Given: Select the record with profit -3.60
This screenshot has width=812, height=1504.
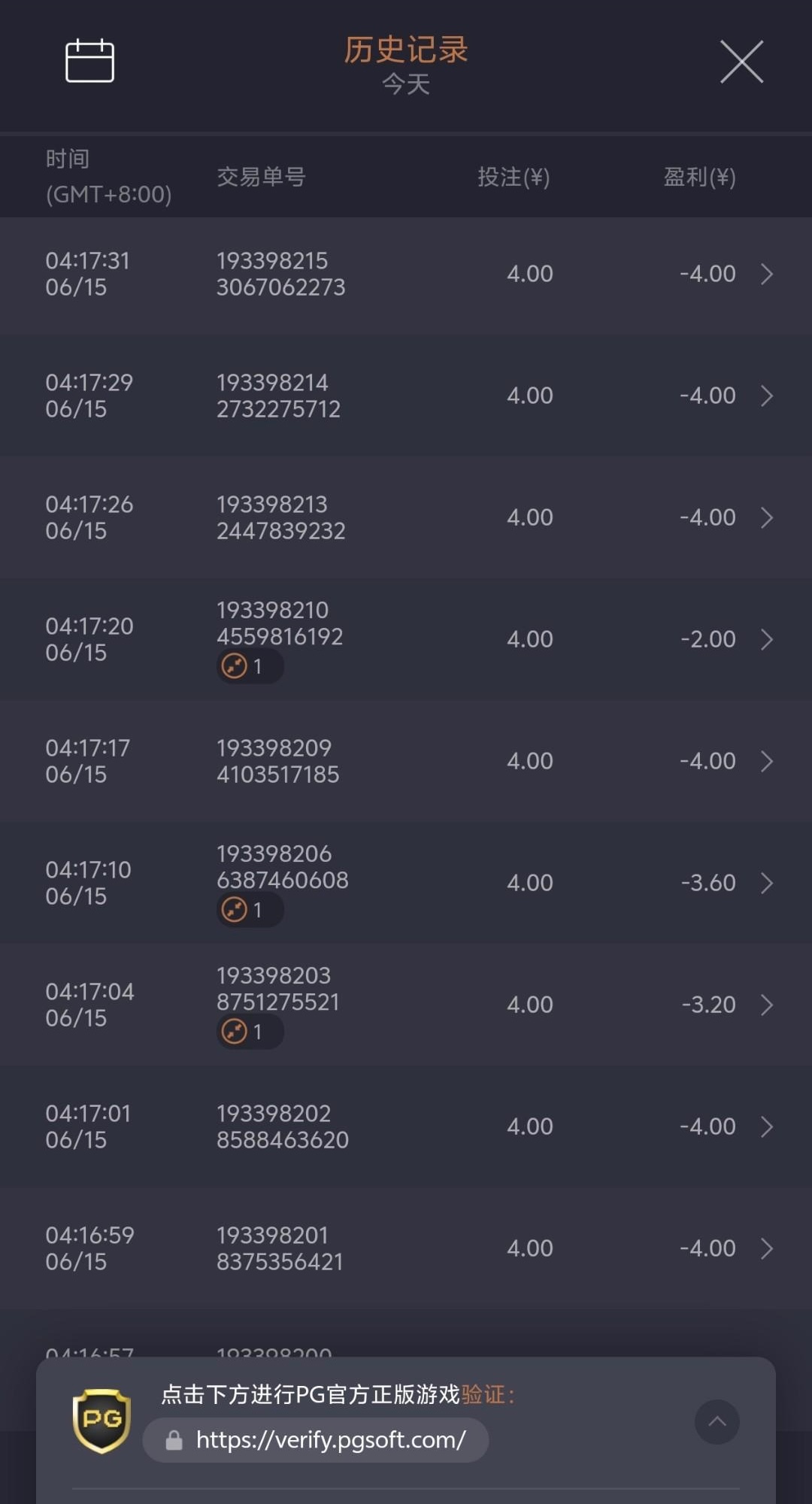Looking at the screenshot, I should click(x=406, y=883).
